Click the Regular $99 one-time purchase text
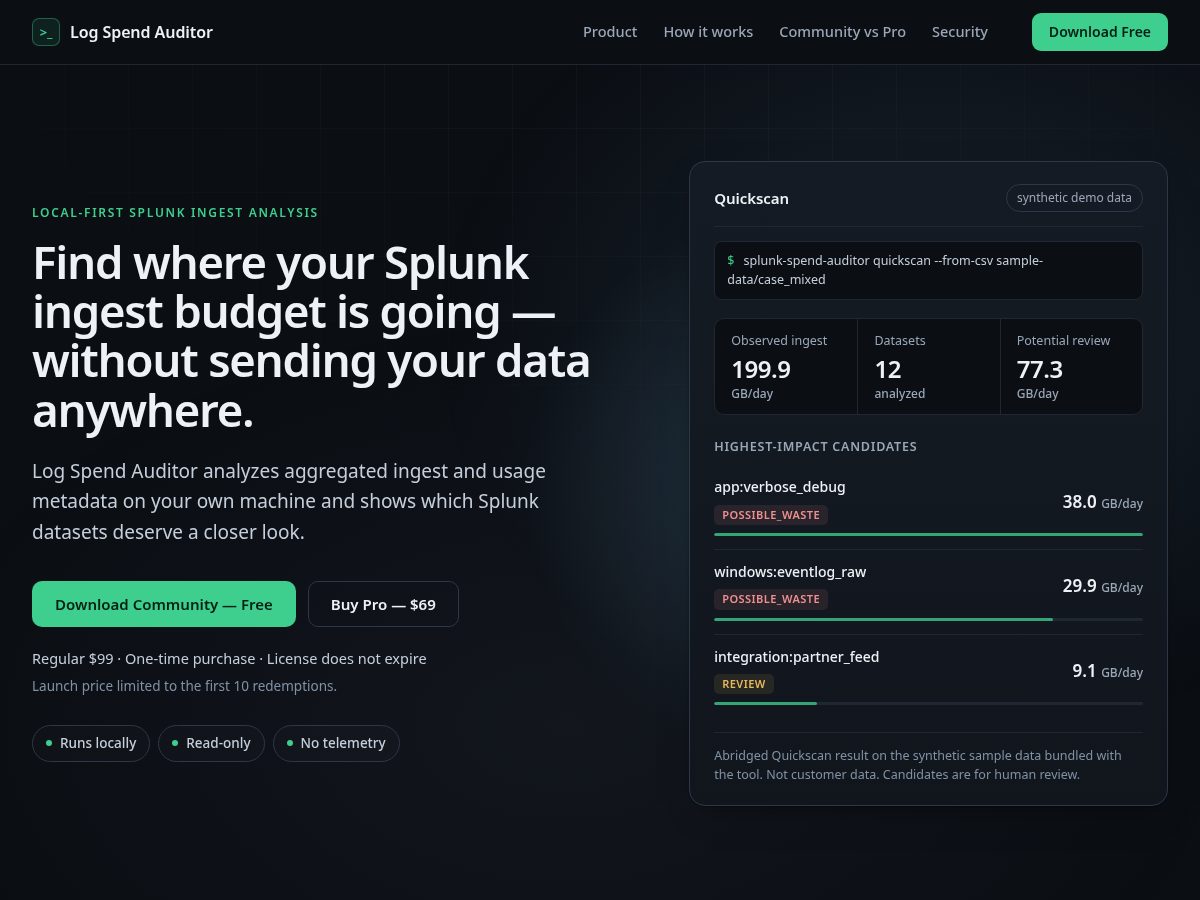 (229, 659)
